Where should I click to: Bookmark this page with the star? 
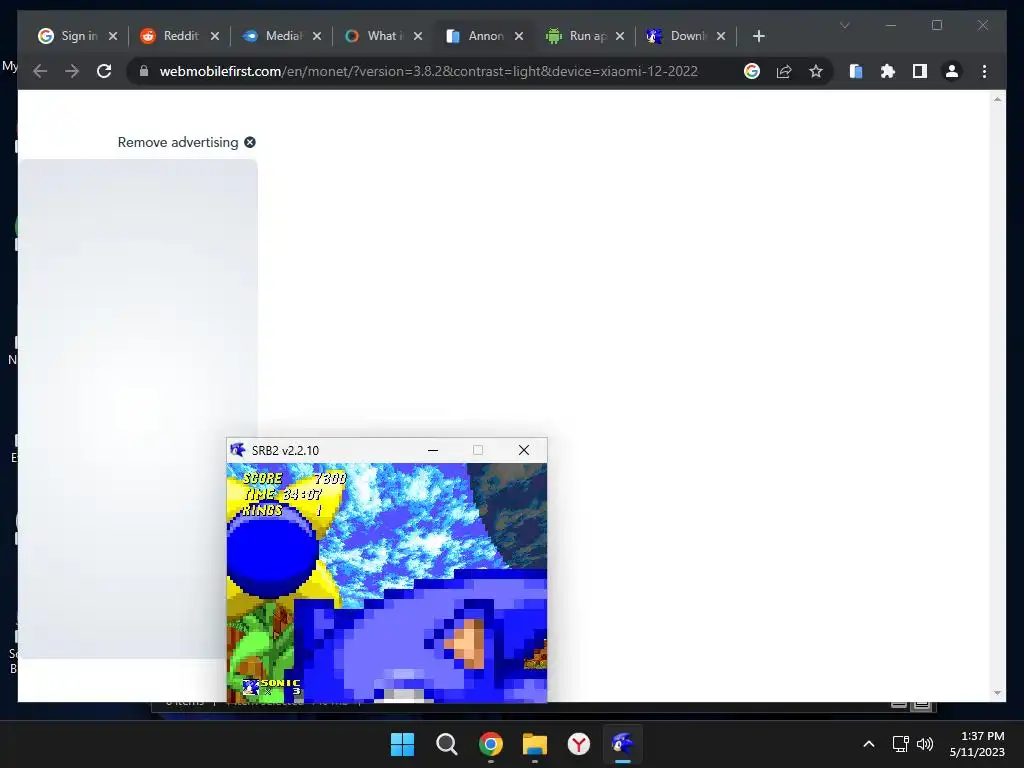[816, 71]
